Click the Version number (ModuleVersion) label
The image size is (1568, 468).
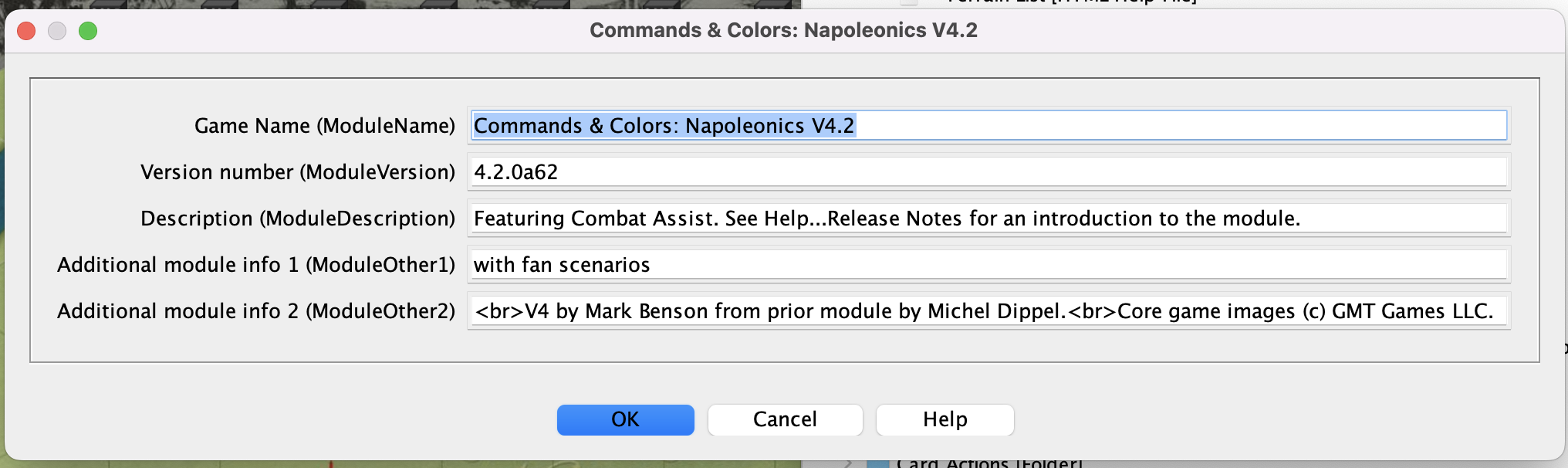click(298, 172)
